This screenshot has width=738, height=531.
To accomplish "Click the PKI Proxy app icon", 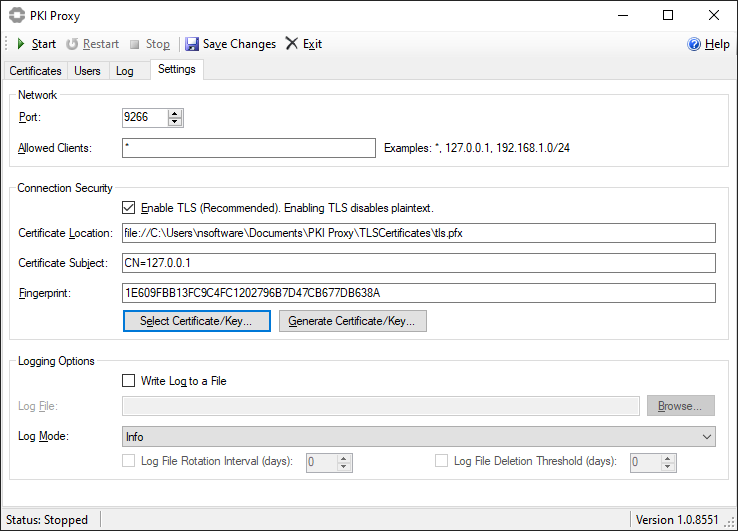I will [x=16, y=15].
